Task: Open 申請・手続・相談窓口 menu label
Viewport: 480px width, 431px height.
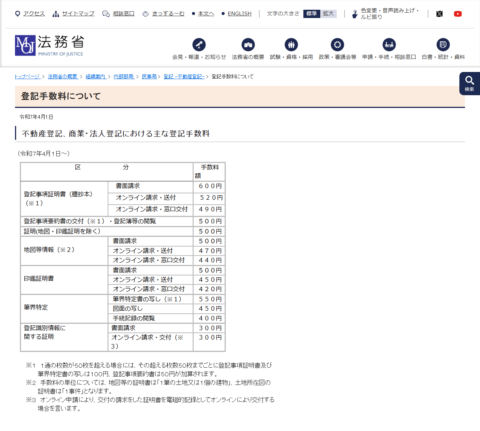Action: click(x=389, y=57)
